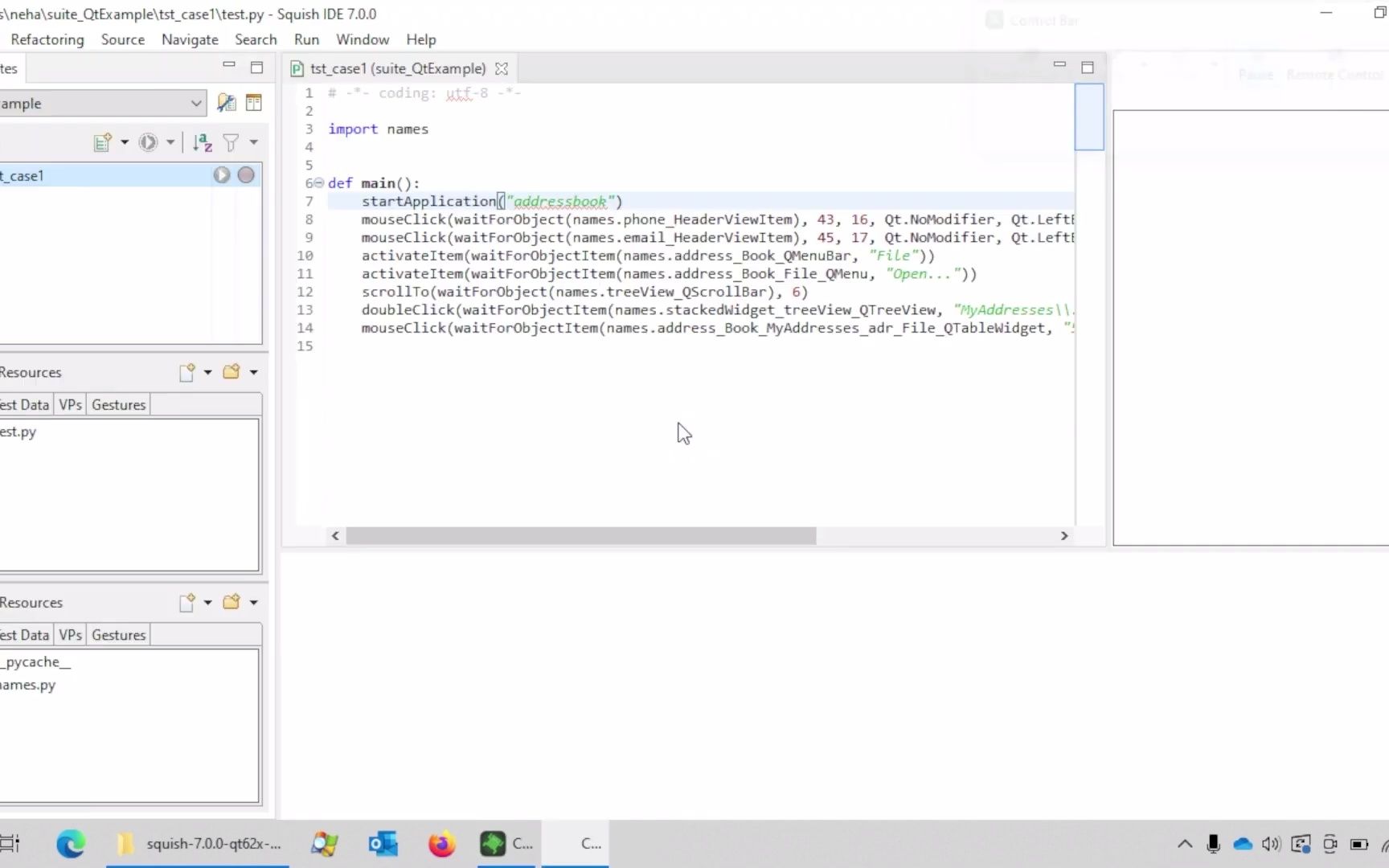This screenshot has width=1389, height=868.
Task: Expand the run test suite dropdown arrow
Action: tap(170, 142)
